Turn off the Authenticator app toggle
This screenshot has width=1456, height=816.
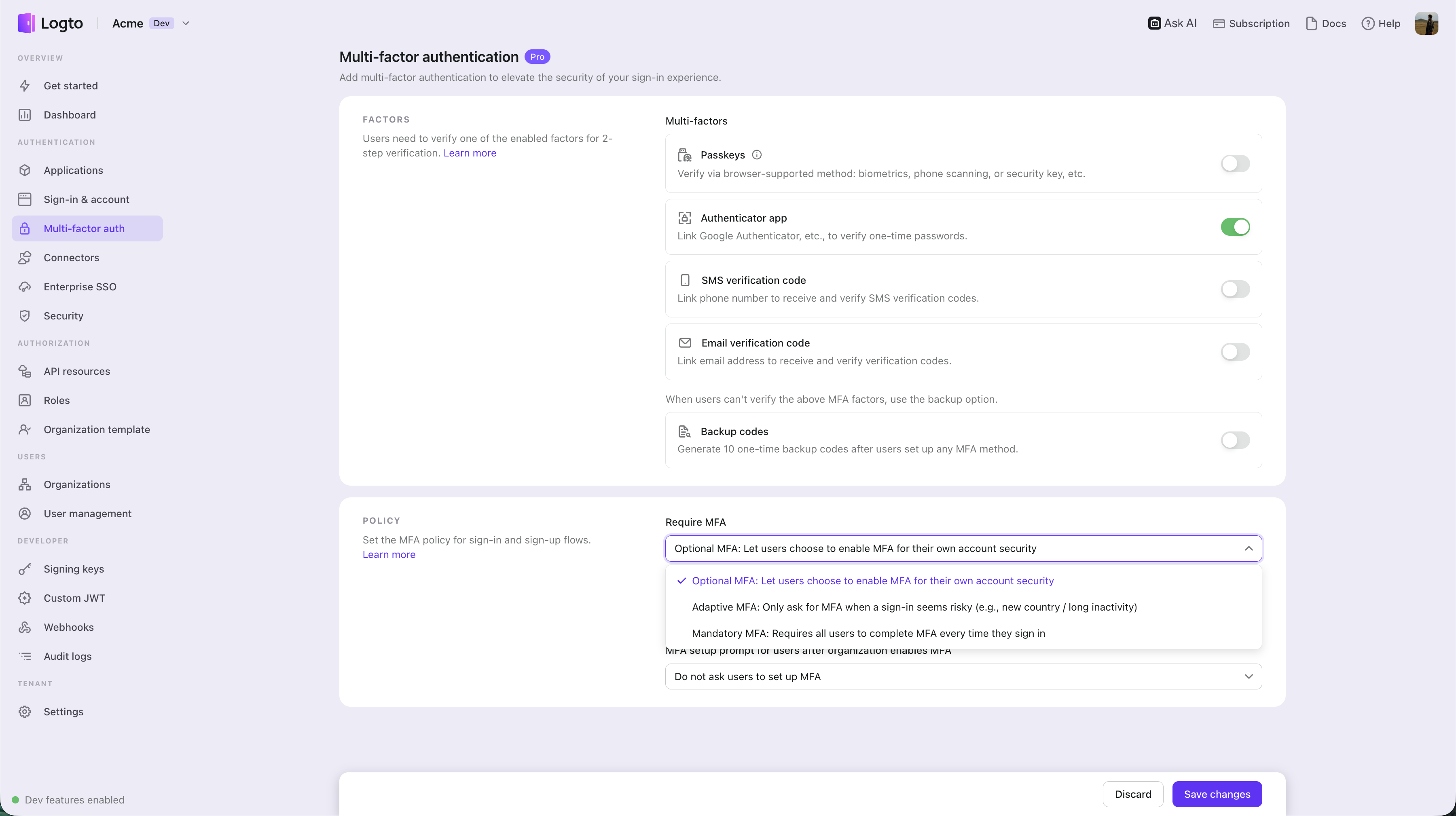pos(1235,227)
